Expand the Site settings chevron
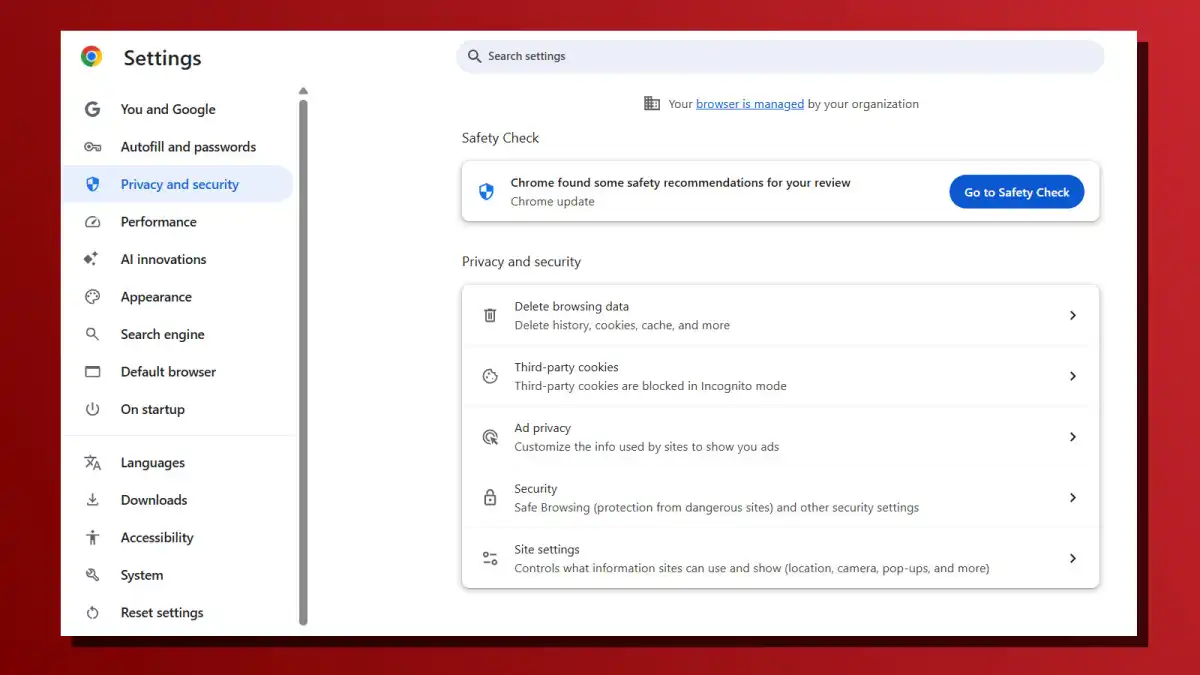The width and height of the screenshot is (1200, 675). (1073, 558)
